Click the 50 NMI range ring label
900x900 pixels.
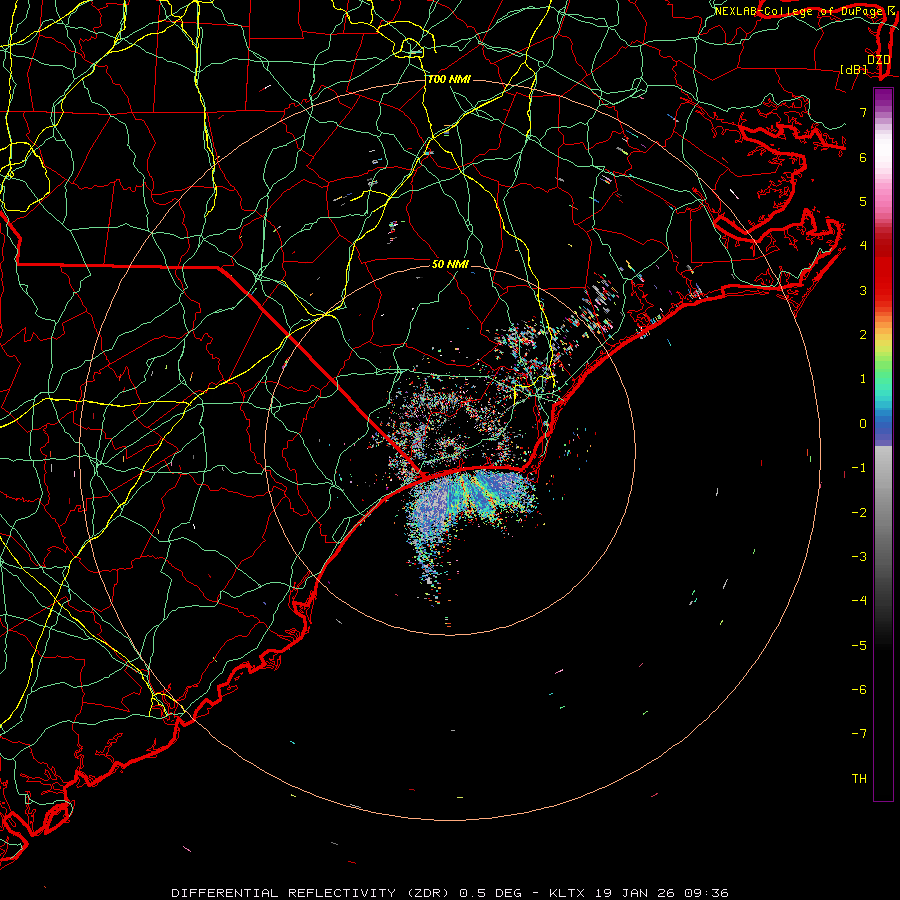(x=450, y=264)
